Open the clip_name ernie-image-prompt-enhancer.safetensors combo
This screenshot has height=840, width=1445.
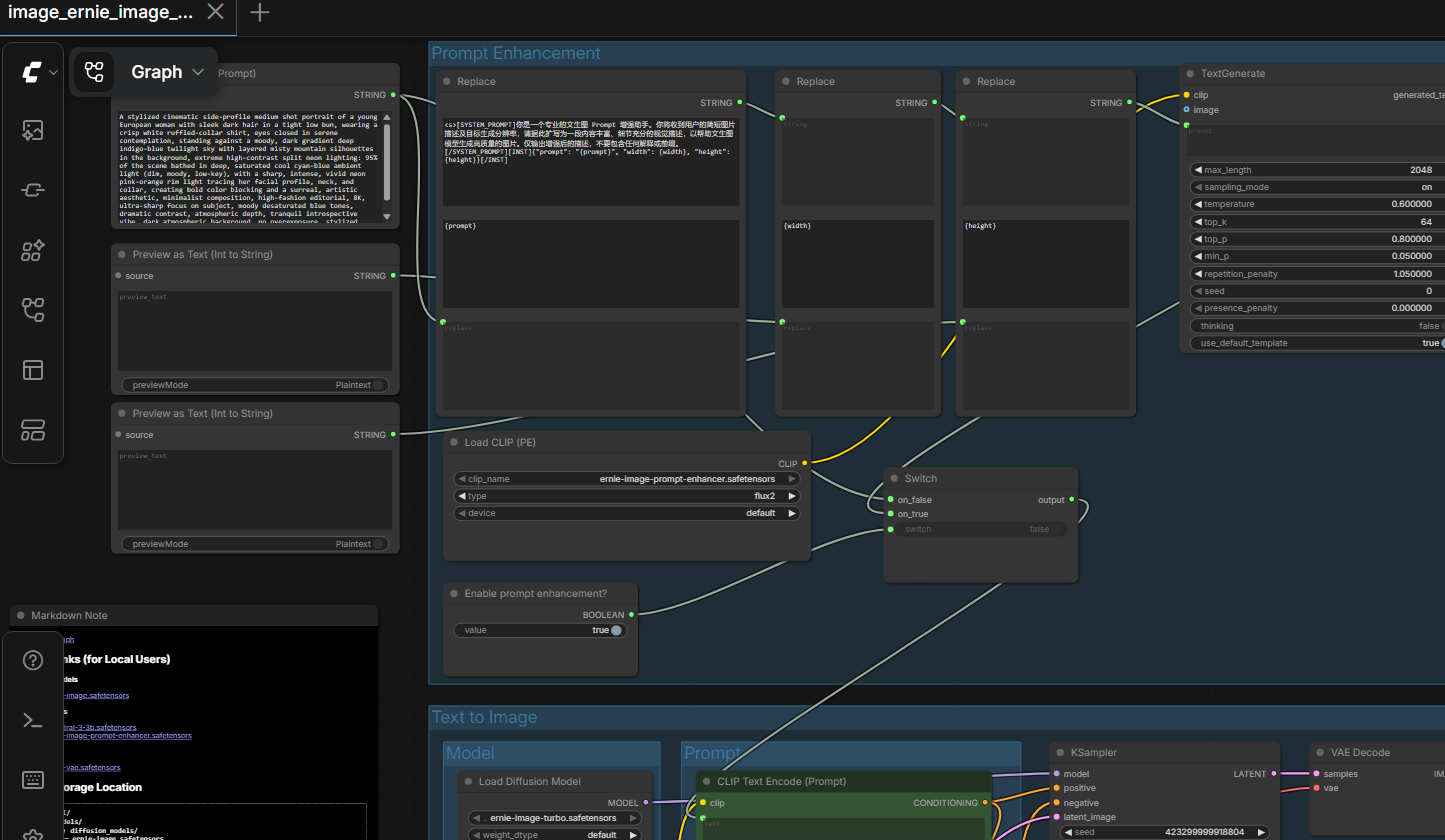pyautogui.click(x=627, y=479)
